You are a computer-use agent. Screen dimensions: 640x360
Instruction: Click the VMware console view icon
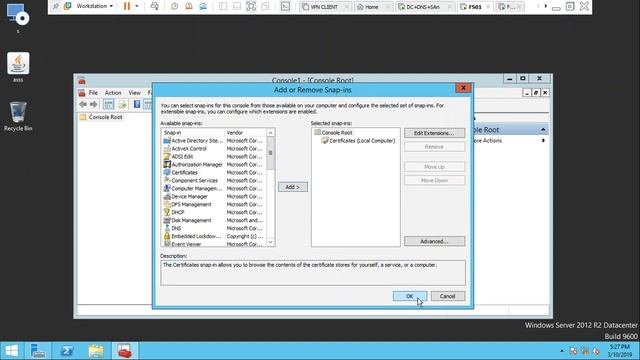click(285, 6)
